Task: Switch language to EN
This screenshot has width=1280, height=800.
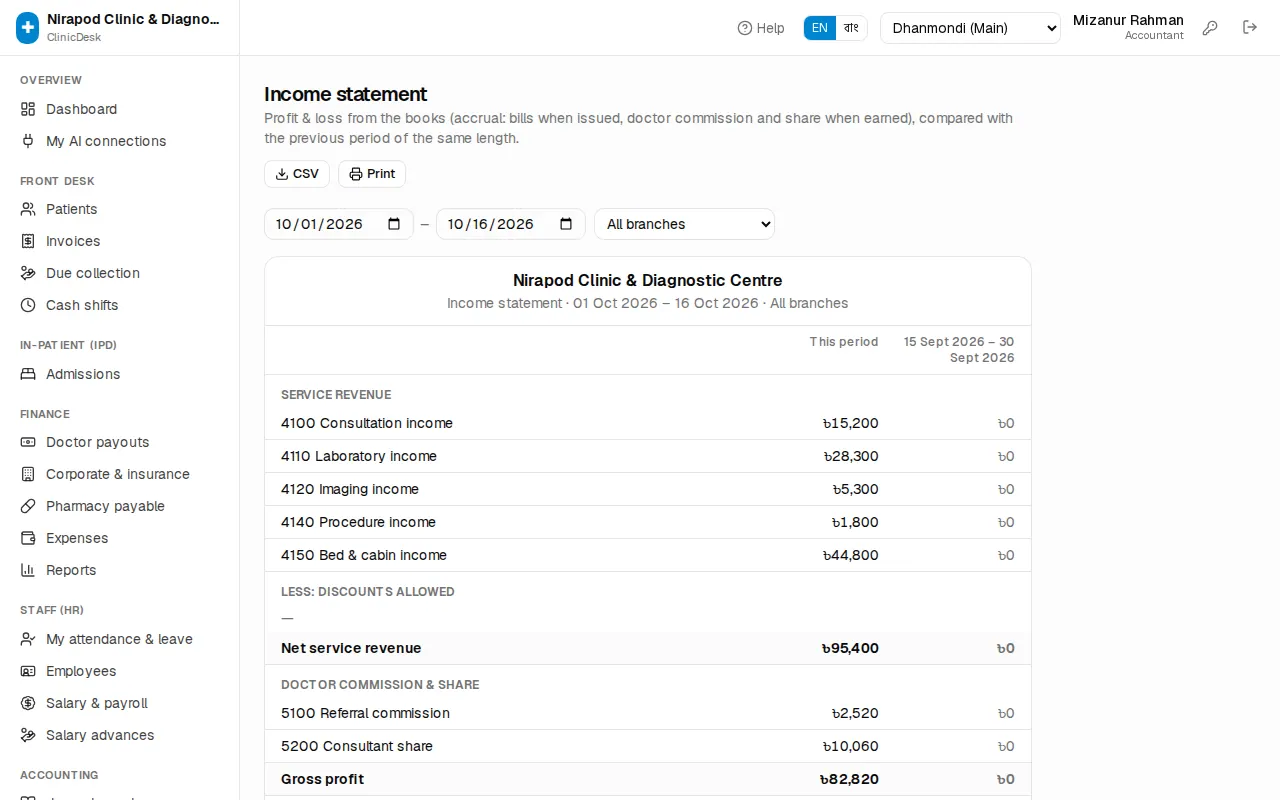Action: 820,28
